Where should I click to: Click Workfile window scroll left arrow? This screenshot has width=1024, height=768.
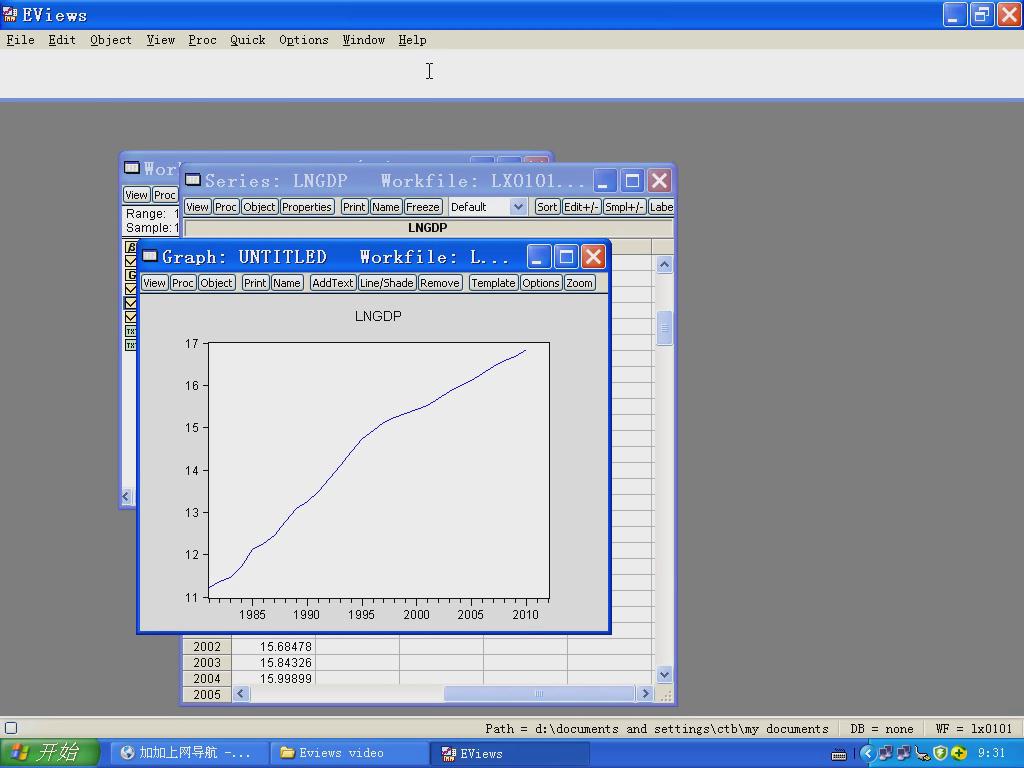[126, 497]
